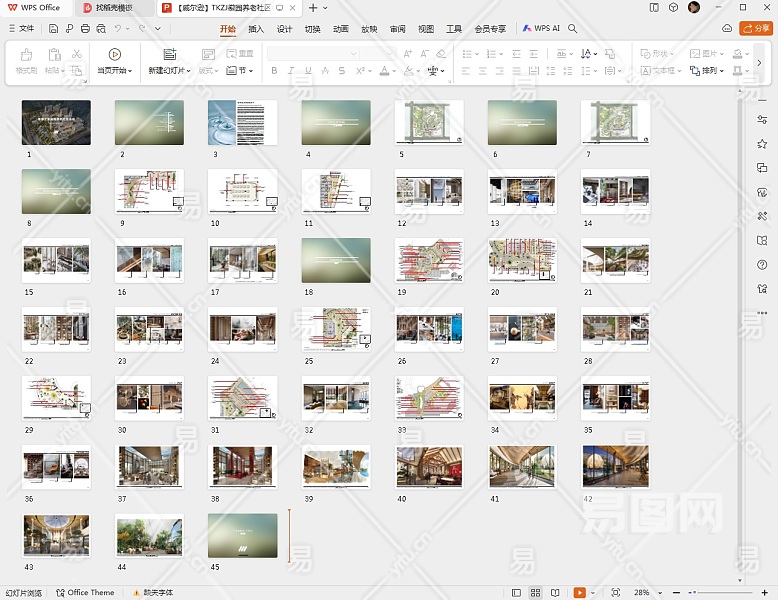Toggle slide sorter view in status bar

[536, 593]
